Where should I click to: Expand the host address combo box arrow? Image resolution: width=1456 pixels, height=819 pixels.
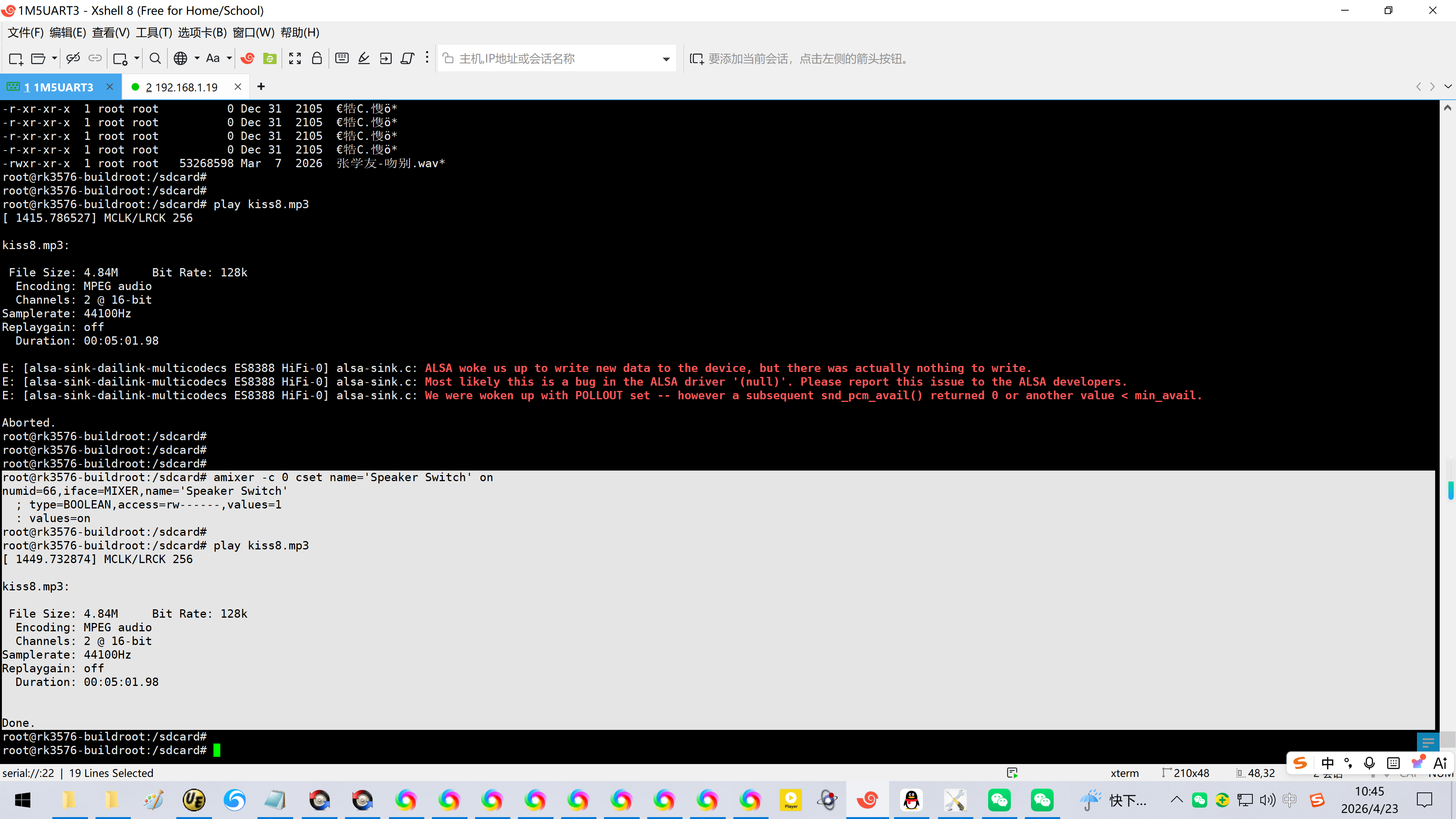point(666,59)
